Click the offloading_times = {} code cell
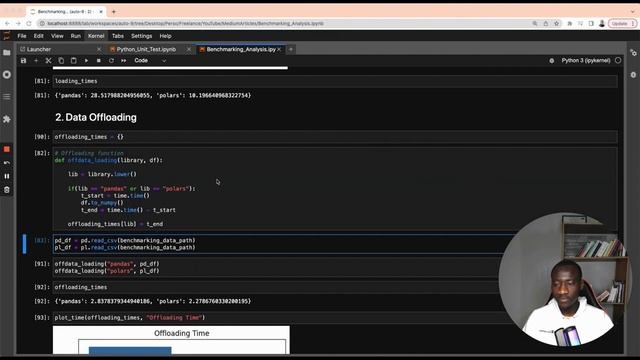Viewport: 640px width, 360px height. [335, 137]
